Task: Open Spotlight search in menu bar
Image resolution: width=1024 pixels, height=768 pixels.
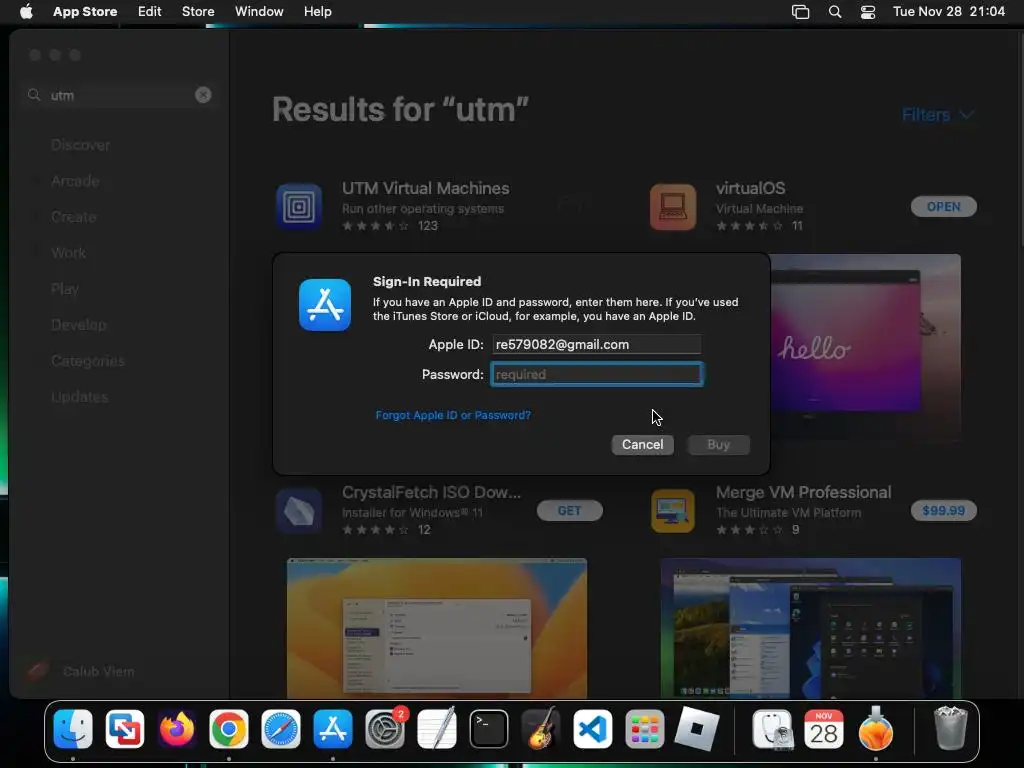Action: pos(835,12)
